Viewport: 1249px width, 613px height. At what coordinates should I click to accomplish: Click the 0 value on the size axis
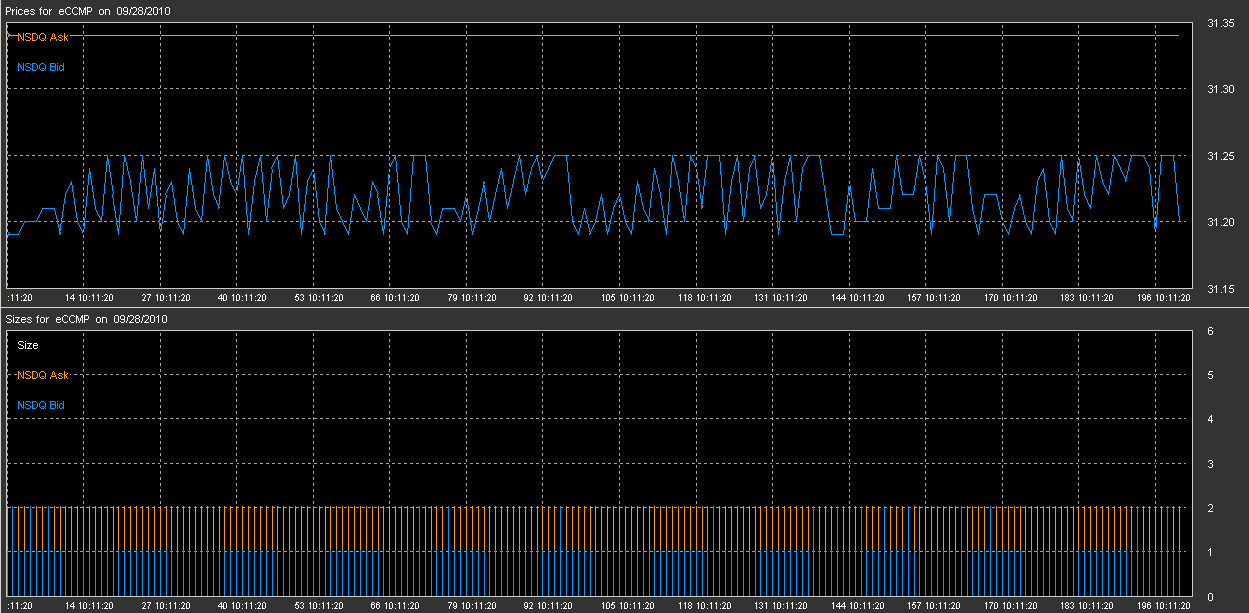click(1210, 596)
